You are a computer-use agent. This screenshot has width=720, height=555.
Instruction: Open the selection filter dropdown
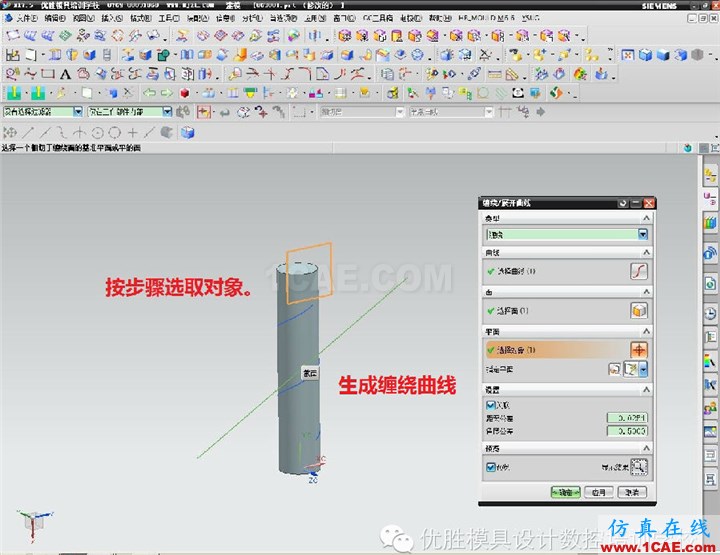pyautogui.click(x=78, y=112)
